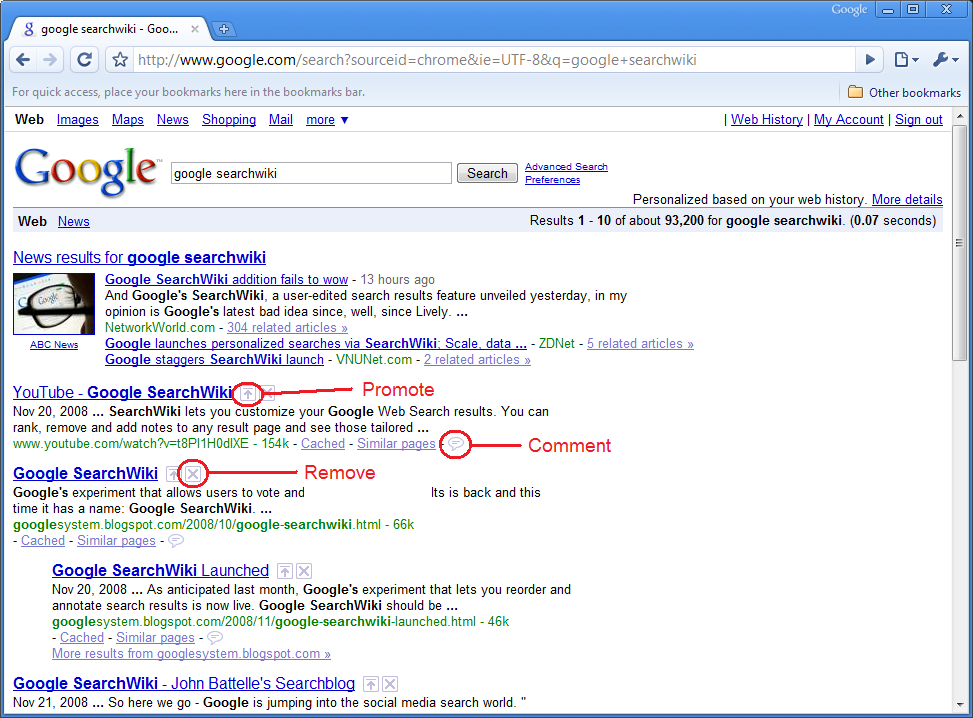The image size is (973, 718).
Task: Open Mail in the top navigation
Action: click(280, 120)
